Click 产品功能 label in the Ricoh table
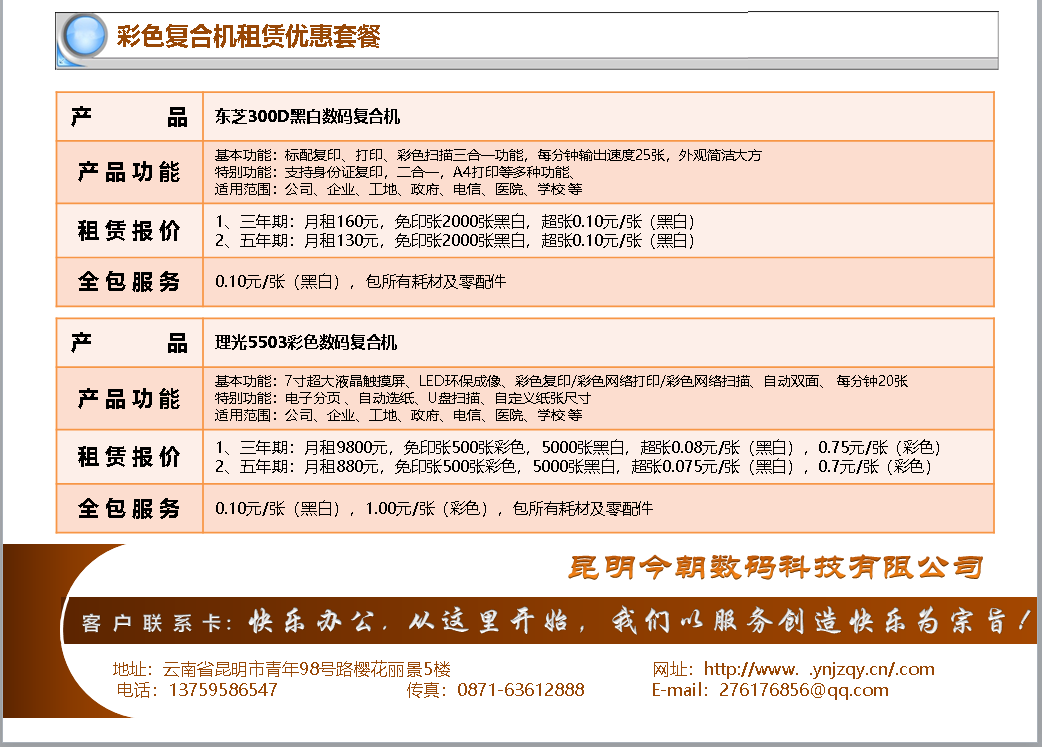Viewport: 1042px width, 747px height. pyautogui.click(x=130, y=399)
